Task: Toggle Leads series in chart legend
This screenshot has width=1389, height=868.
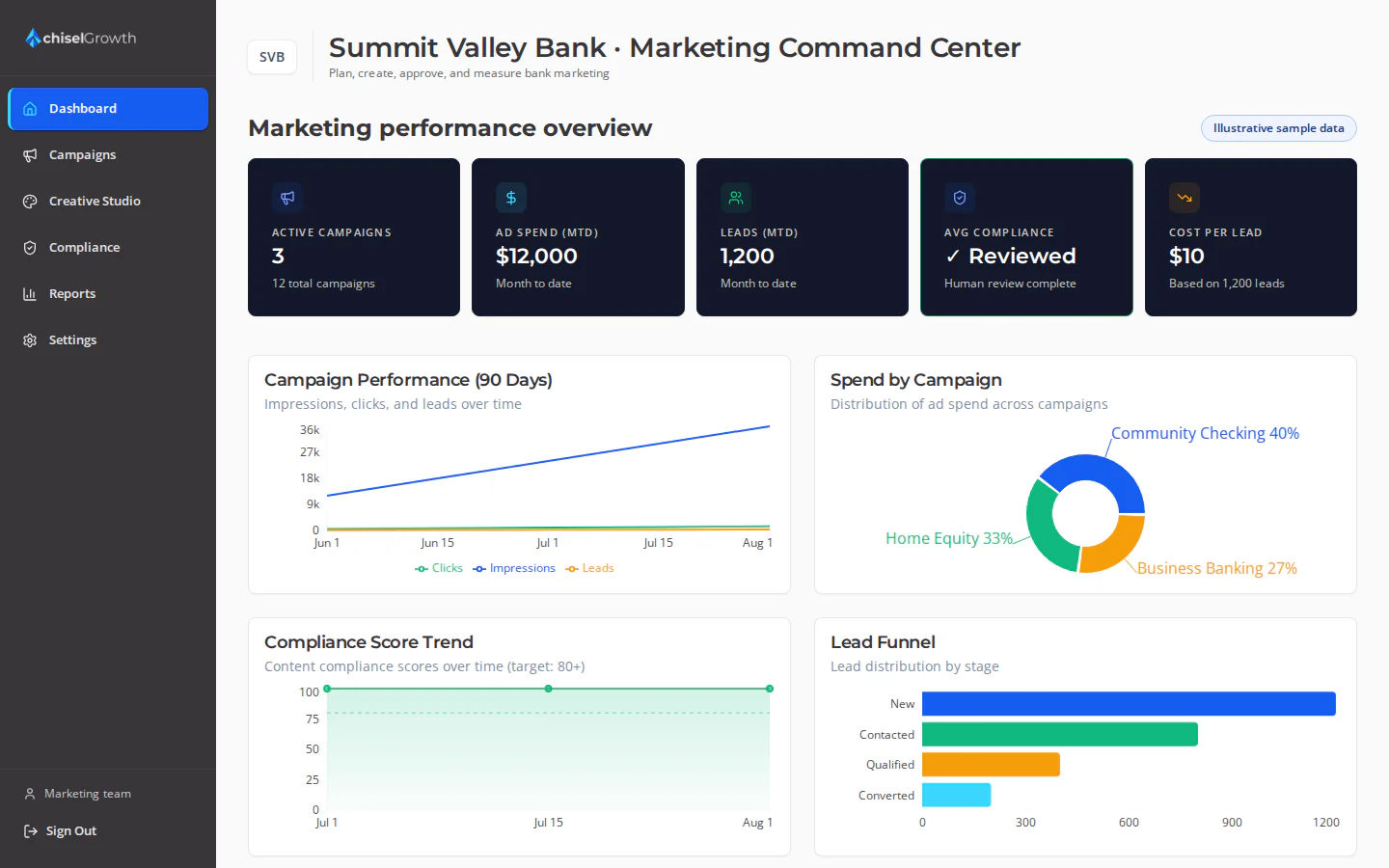Action: pos(589,568)
